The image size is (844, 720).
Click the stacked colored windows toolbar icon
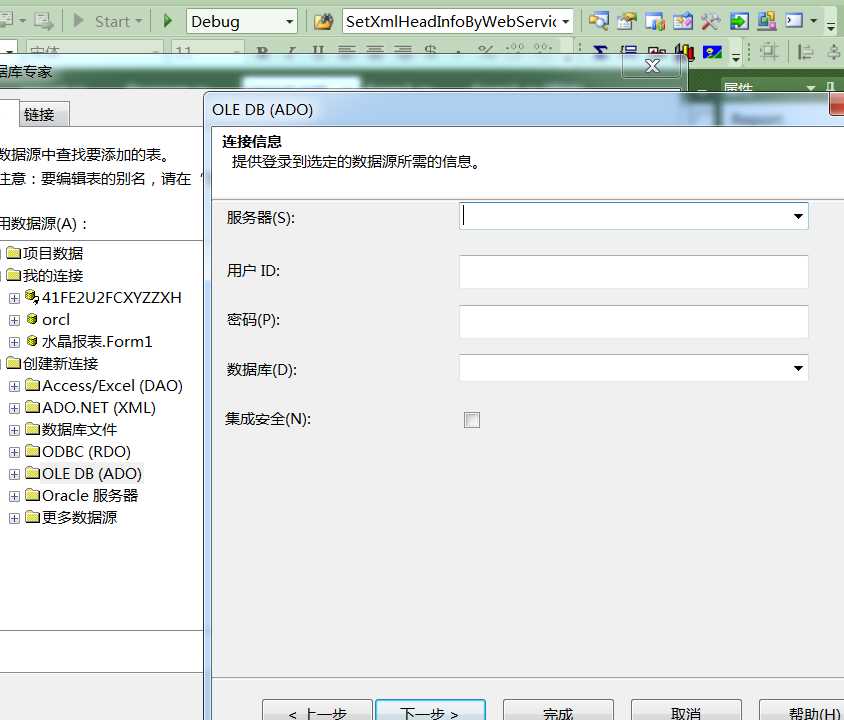(x=766, y=21)
